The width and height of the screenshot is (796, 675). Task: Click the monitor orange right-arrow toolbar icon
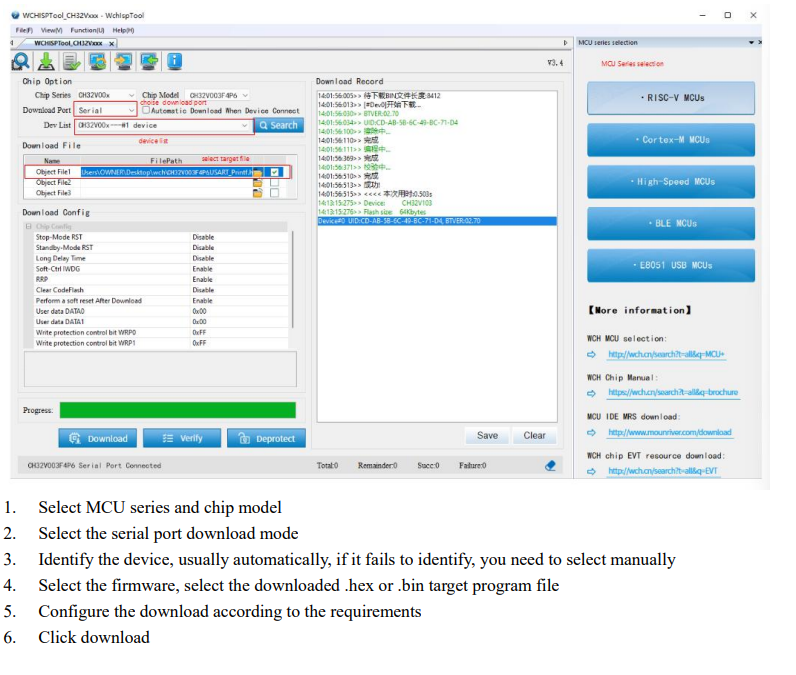coord(123,62)
